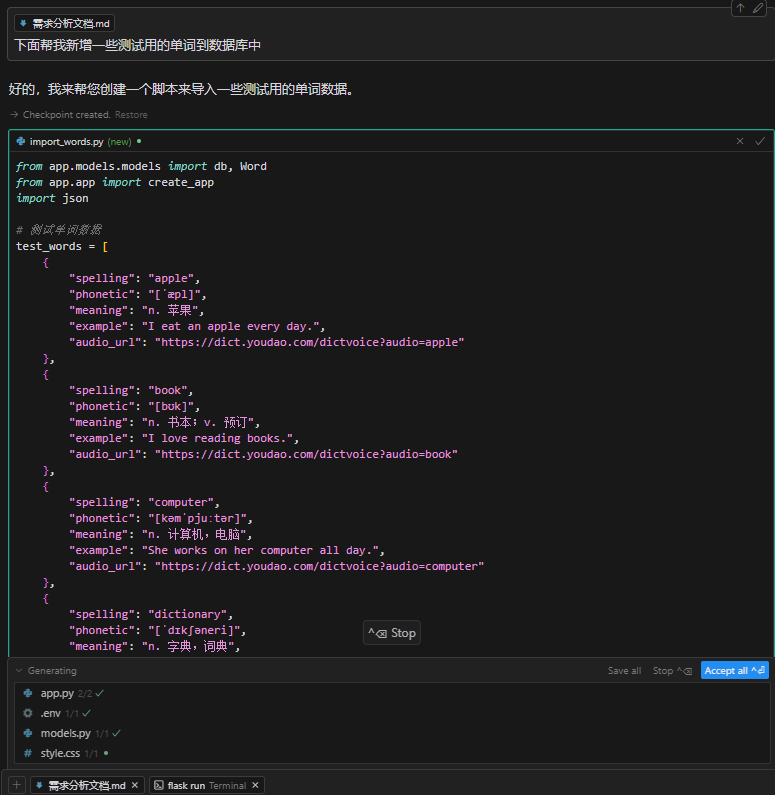Image resolution: width=775 pixels, height=795 pixels.
Task: Open the 需求分析文档.md attachment chip
Action: [64, 23]
